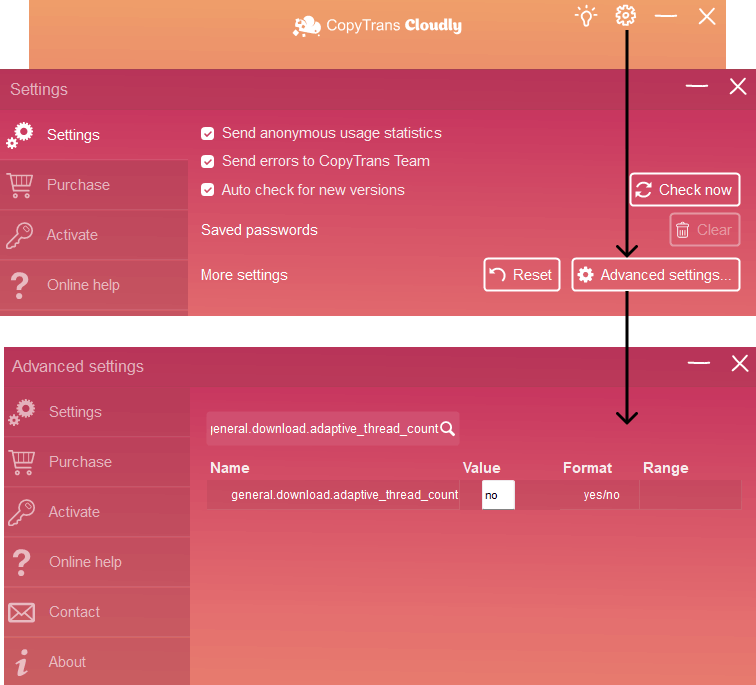Toggle Send errors to CopyTrans Team checkbox
756x685 pixels.
pos(207,161)
